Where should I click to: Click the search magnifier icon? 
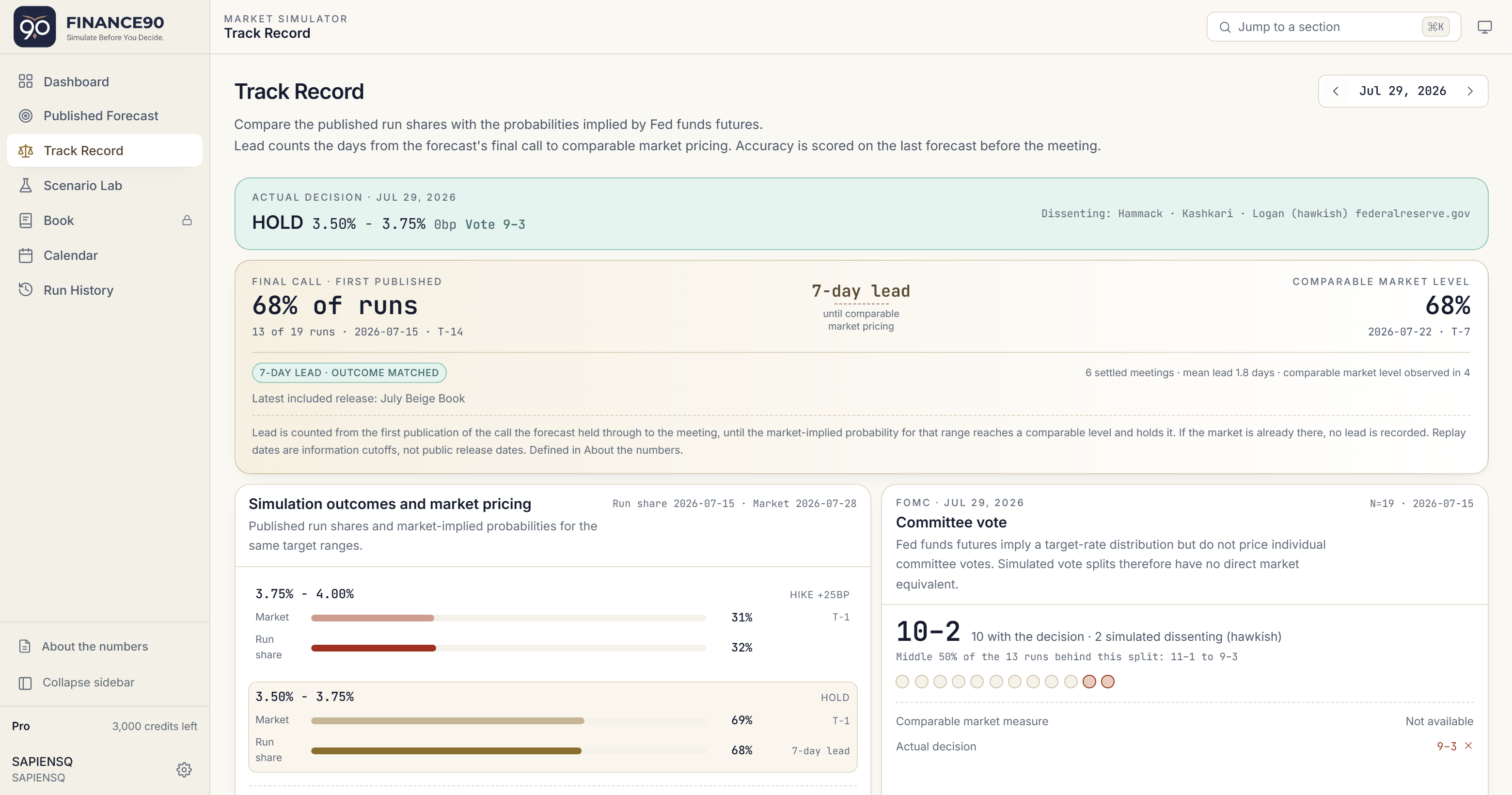(x=1225, y=27)
